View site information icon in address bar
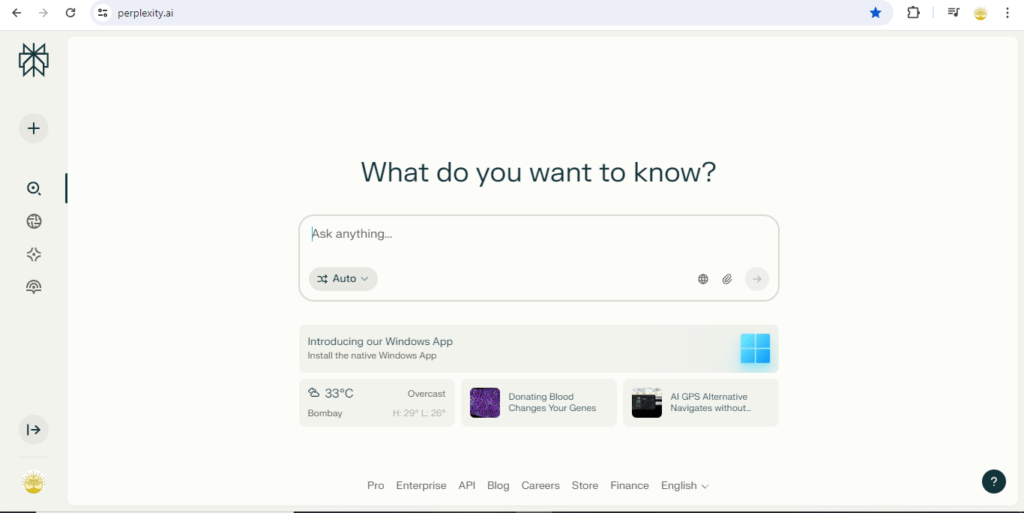This screenshot has height=513, width=1024. click(103, 12)
